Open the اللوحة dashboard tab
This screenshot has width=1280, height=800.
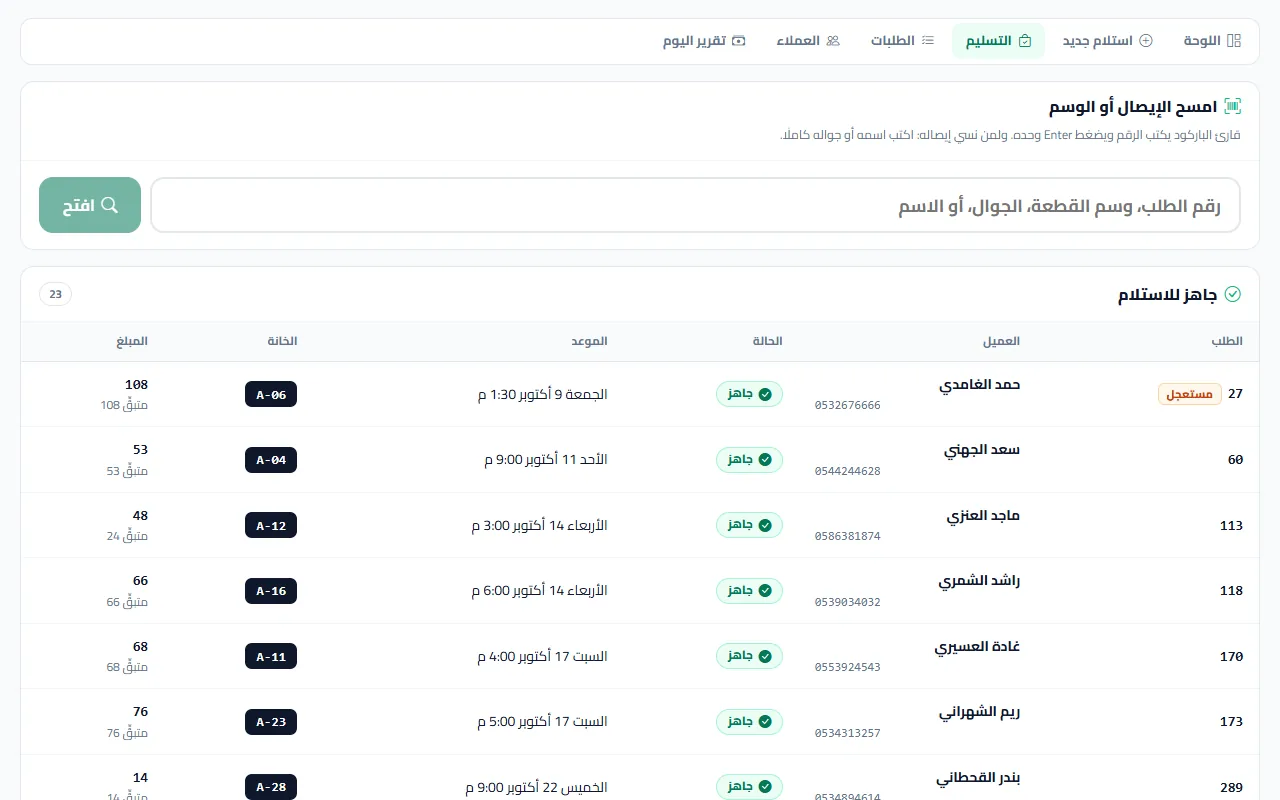[x=1212, y=41]
